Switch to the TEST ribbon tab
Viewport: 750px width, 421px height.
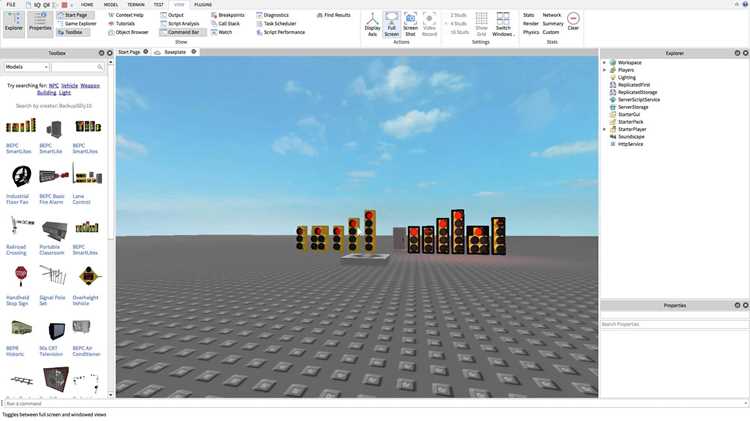(158, 4)
